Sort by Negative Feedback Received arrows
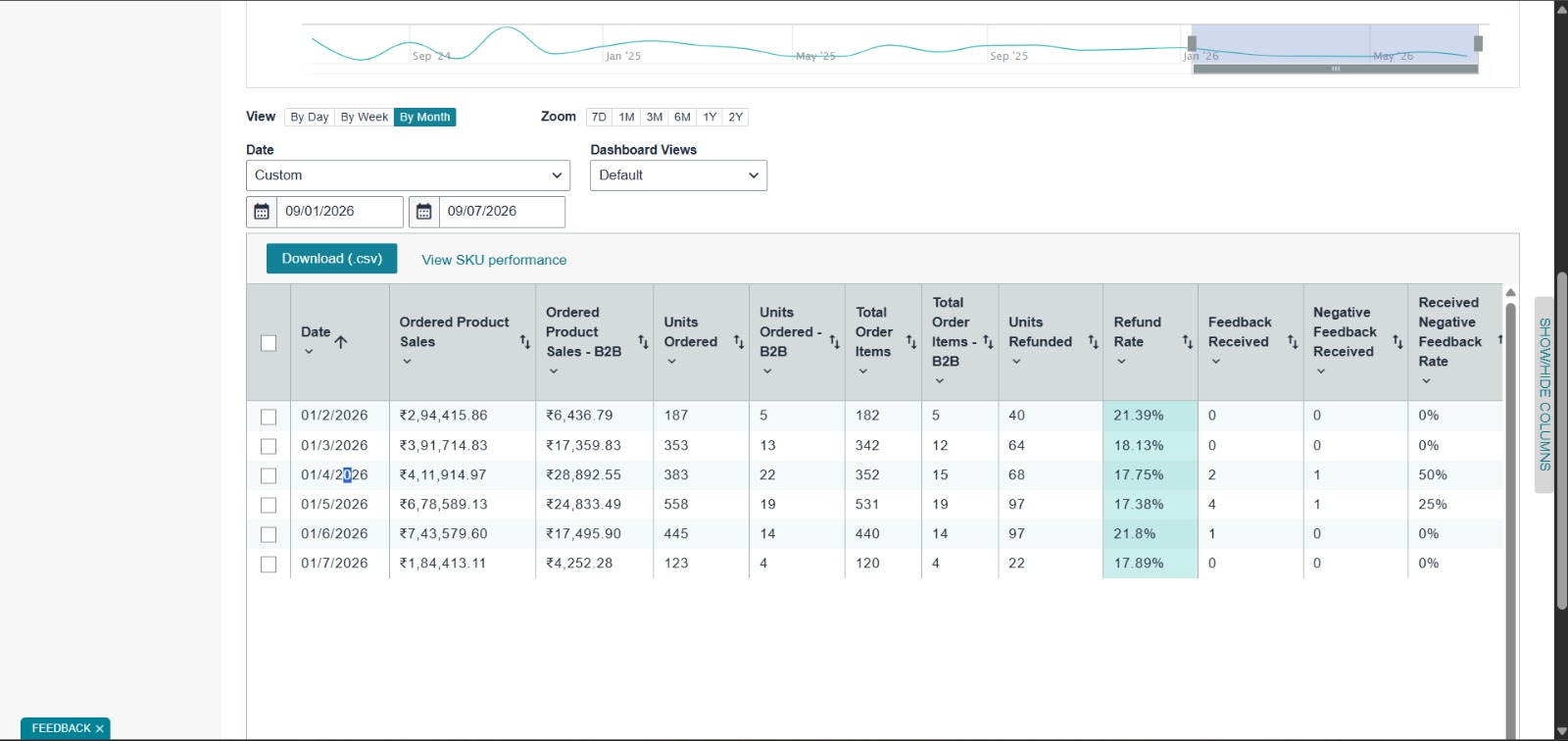This screenshot has height=741, width=1568. coord(1397,342)
